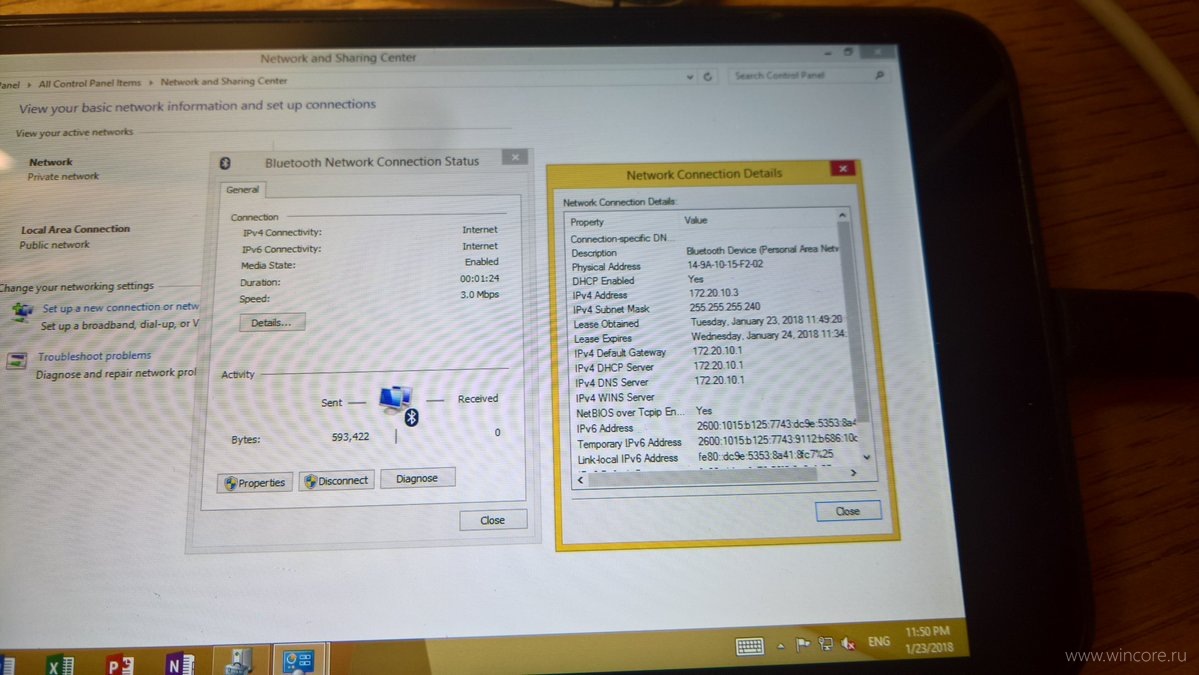Screen dimensions: 1199x675
Task: Switch input language ENG
Action: coord(879,641)
